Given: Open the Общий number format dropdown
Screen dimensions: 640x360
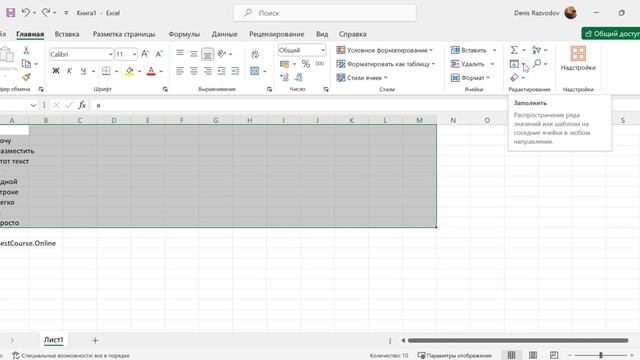Looking at the screenshot, I should point(323,50).
